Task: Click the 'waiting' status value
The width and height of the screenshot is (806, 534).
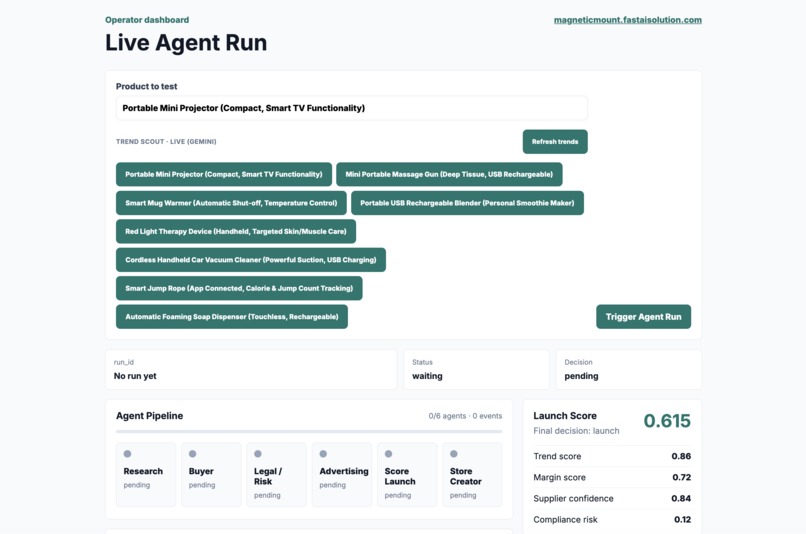Action: tap(427, 376)
